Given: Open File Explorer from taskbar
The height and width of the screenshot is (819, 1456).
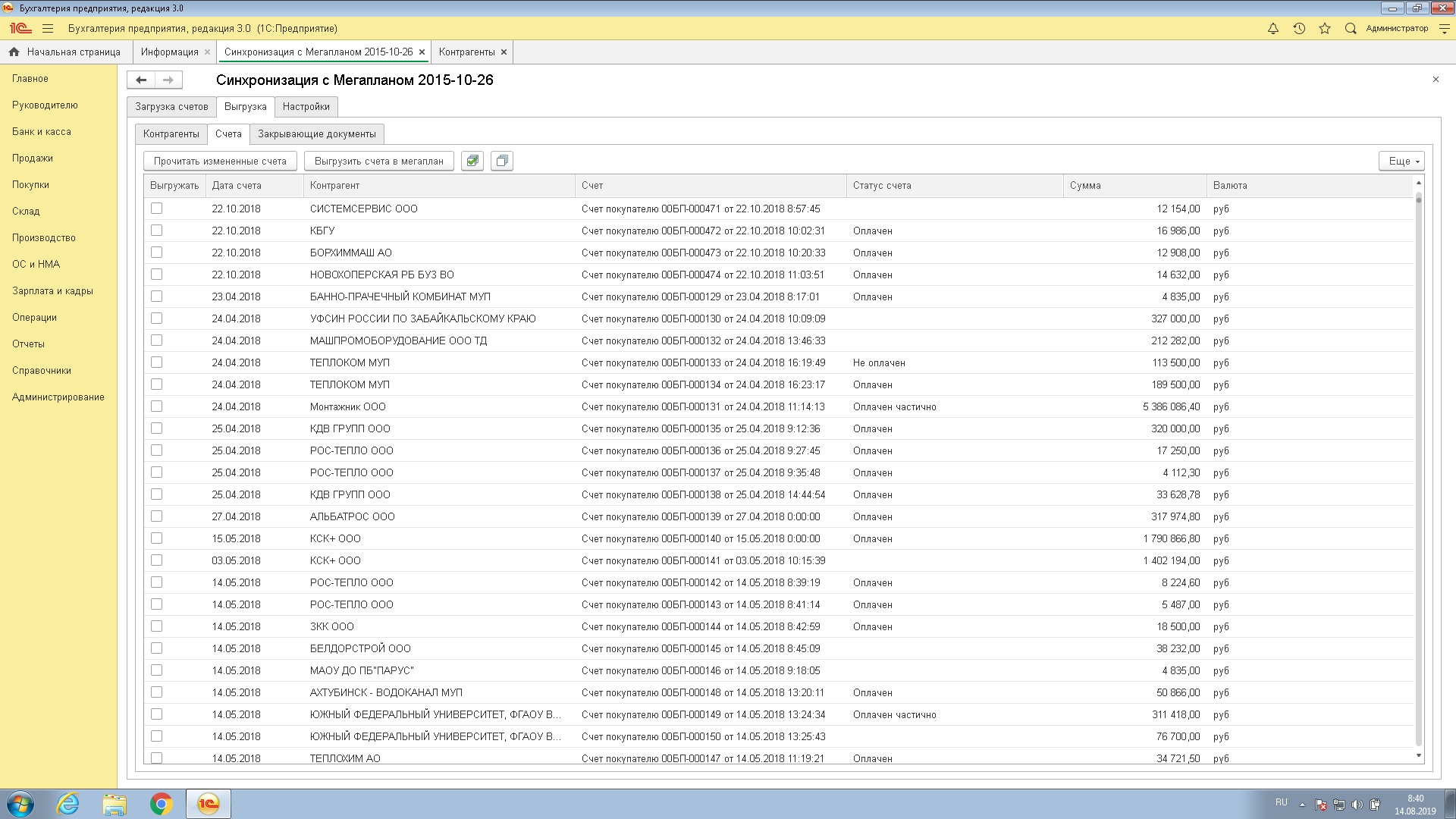Looking at the screenshot, I should pyautogui.click(x=115, y=804).
